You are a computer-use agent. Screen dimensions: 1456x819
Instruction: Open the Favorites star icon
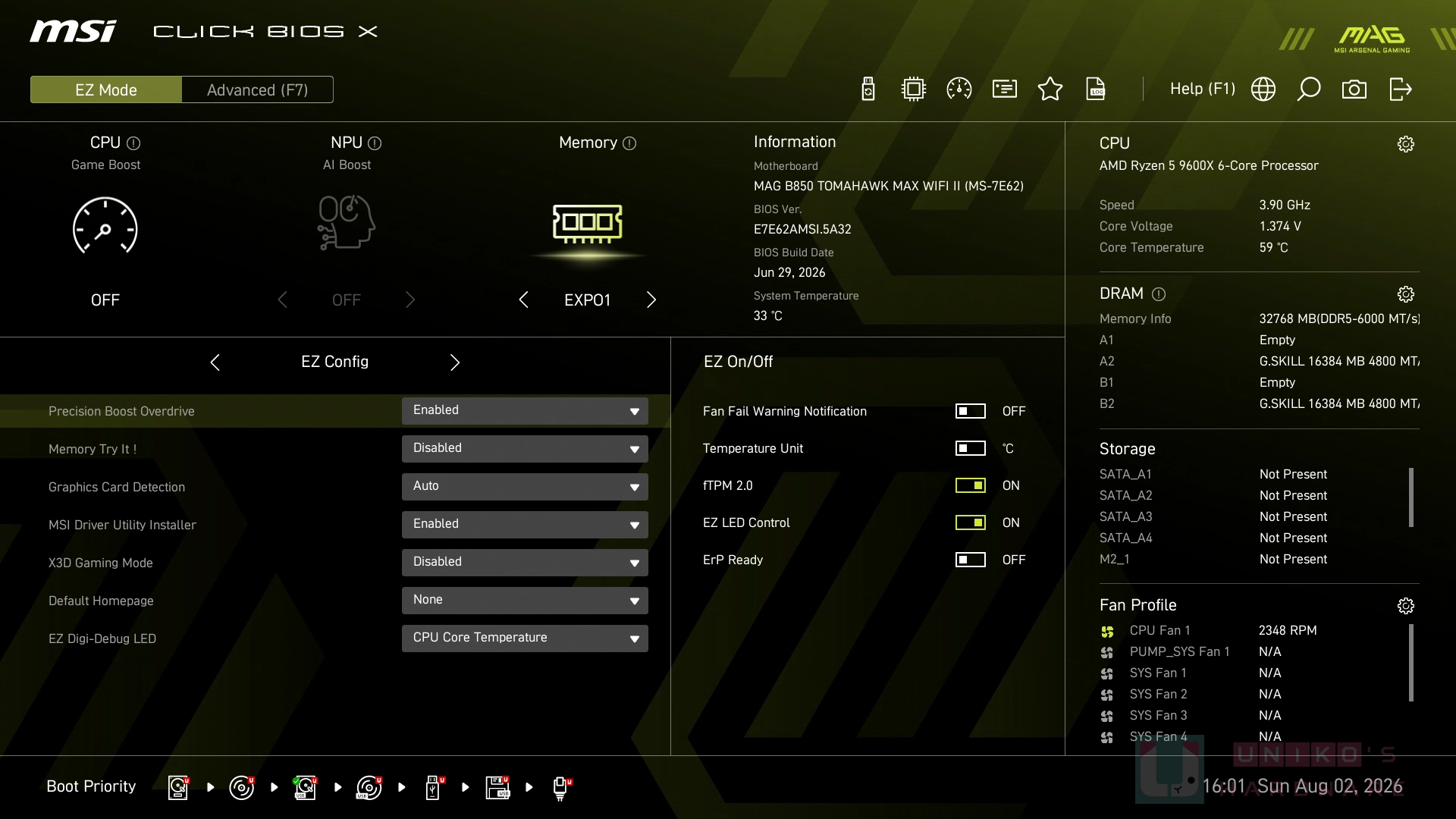point(1050,89)
